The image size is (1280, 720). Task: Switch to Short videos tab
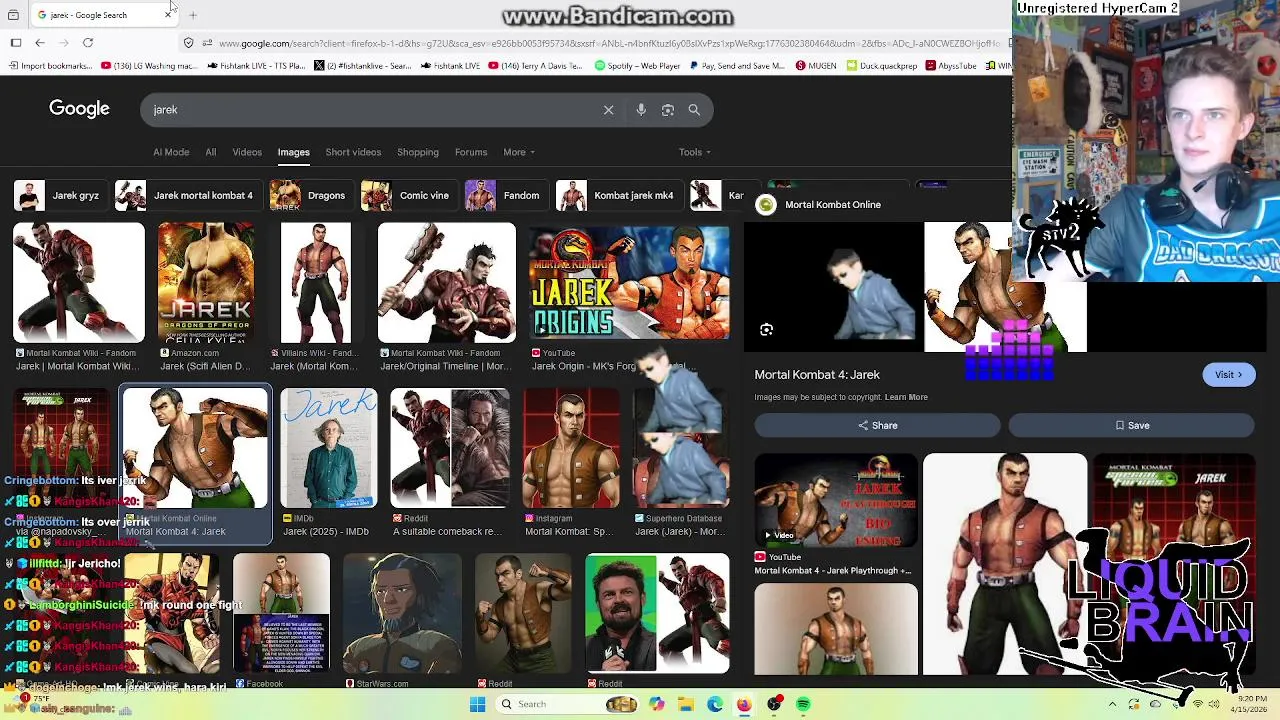click(x=353, y=152)
